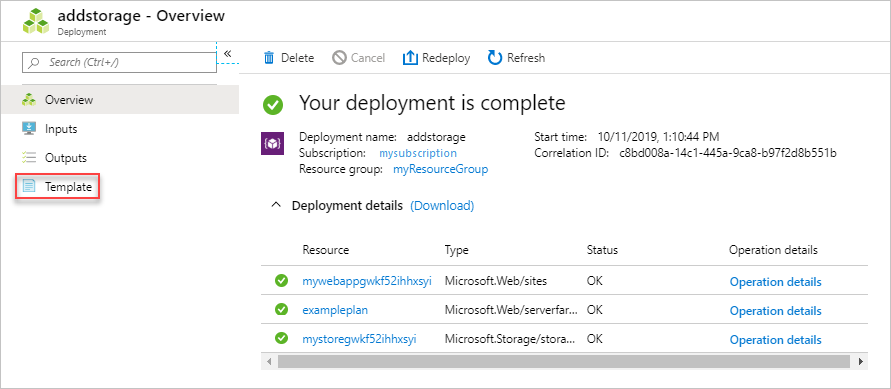Click the Status column header
Viewport: 891px width, 389px height.
(602, 250)
